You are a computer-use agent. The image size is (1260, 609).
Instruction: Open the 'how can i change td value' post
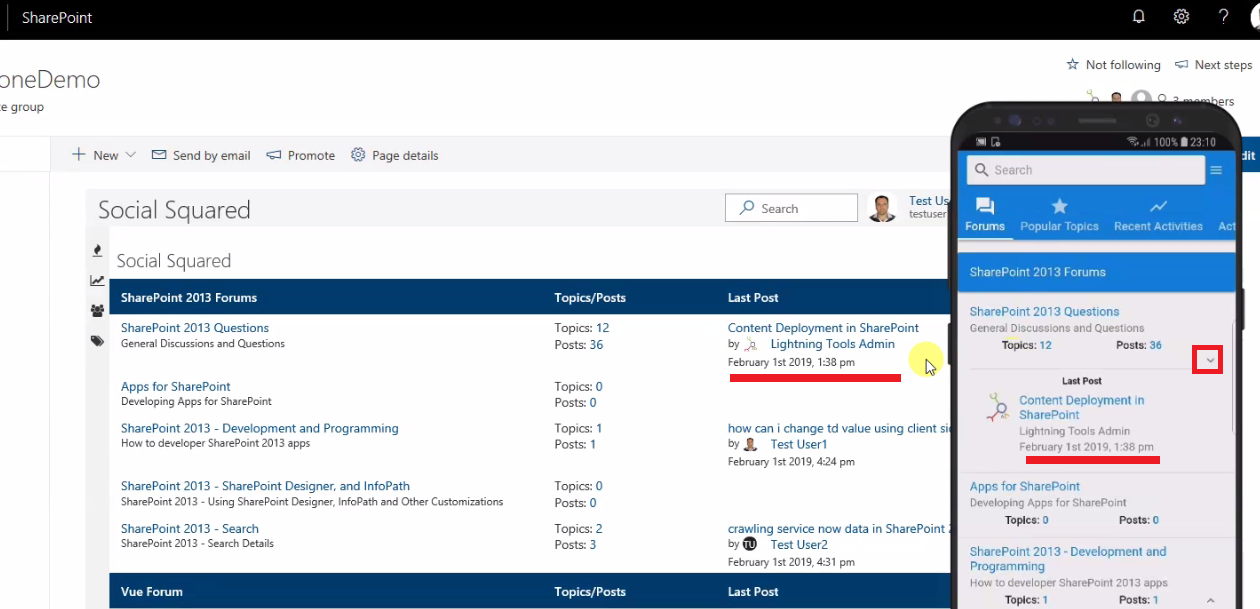839,428
